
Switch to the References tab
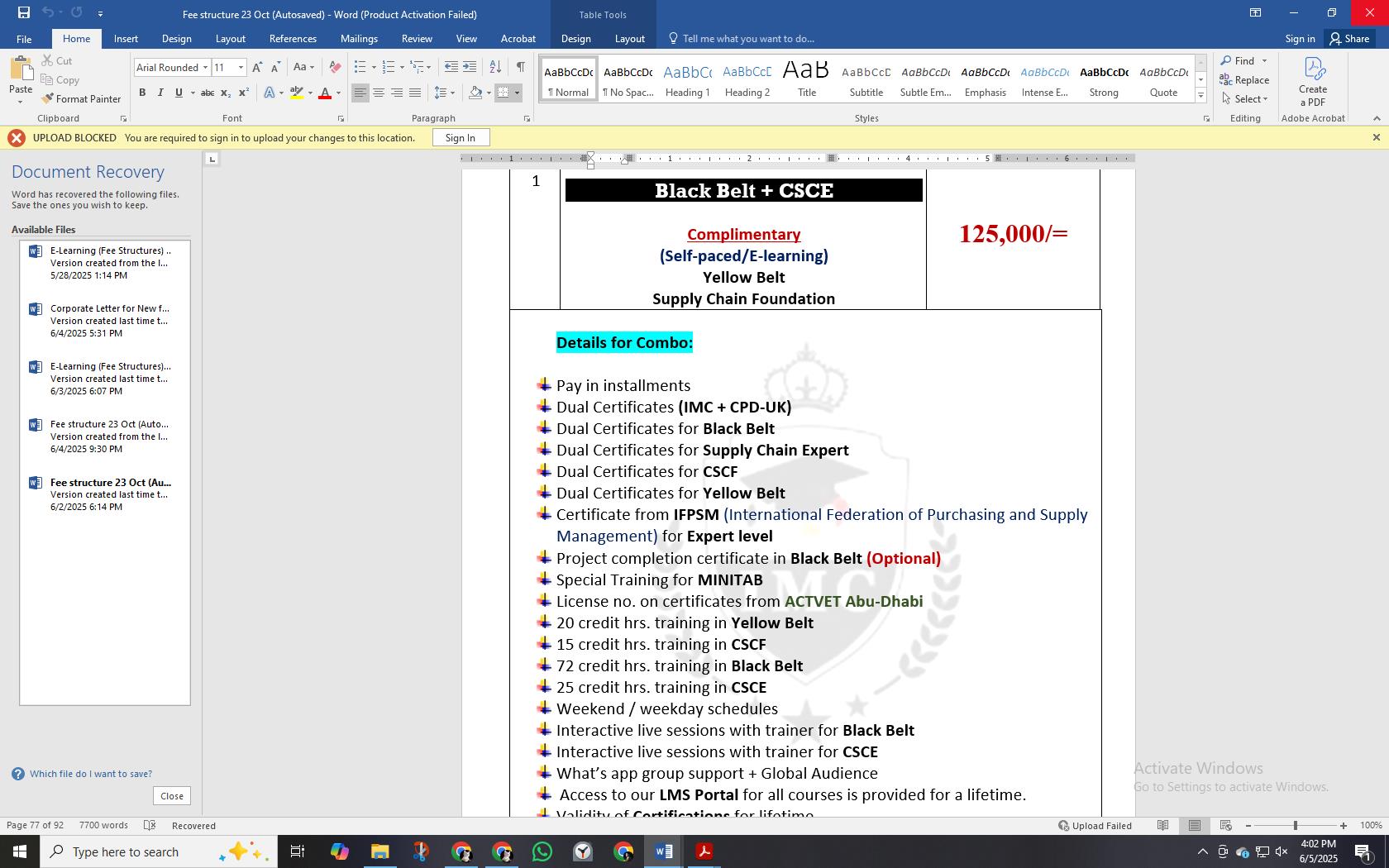point(293,39)
